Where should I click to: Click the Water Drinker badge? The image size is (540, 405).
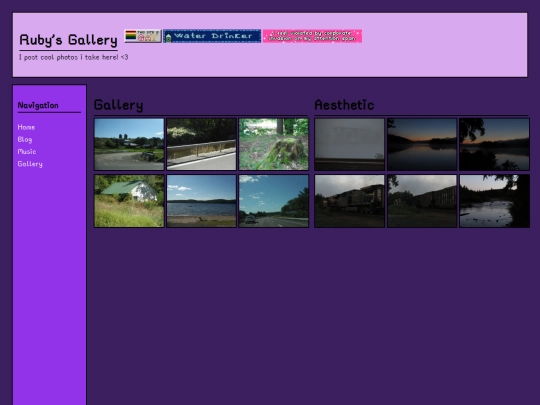pos(212,36)
